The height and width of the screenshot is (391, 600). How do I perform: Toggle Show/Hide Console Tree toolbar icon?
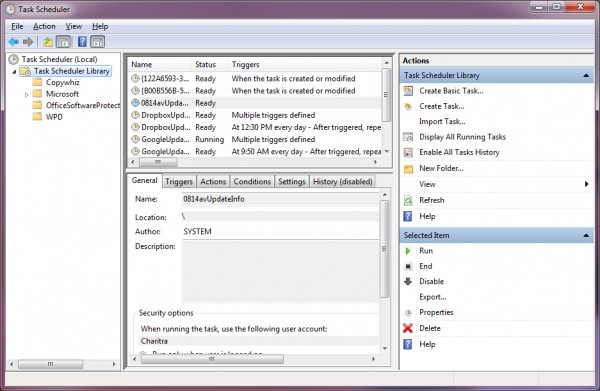coord(64,42)
